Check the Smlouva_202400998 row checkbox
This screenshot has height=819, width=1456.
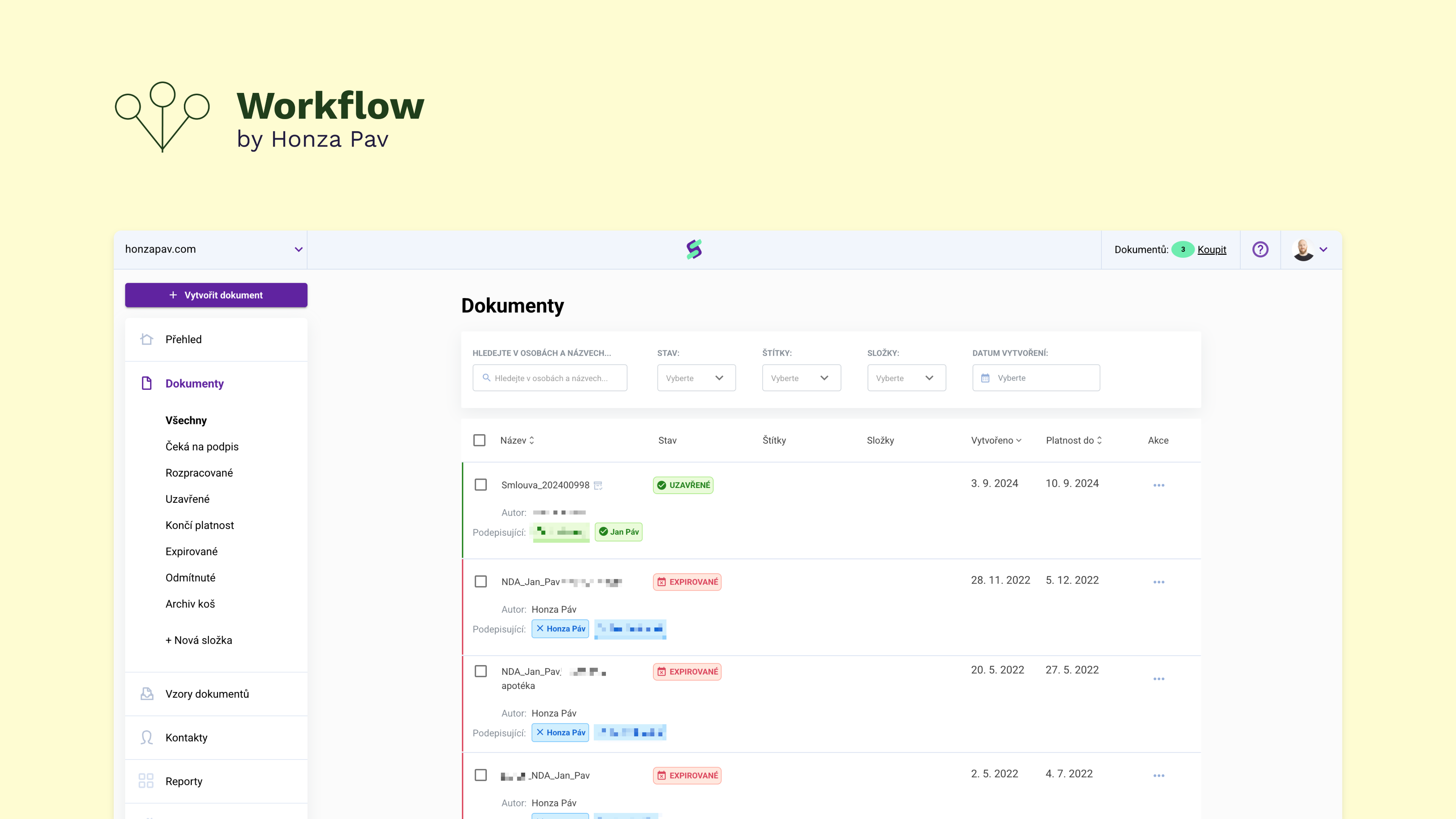coord(480,485)
